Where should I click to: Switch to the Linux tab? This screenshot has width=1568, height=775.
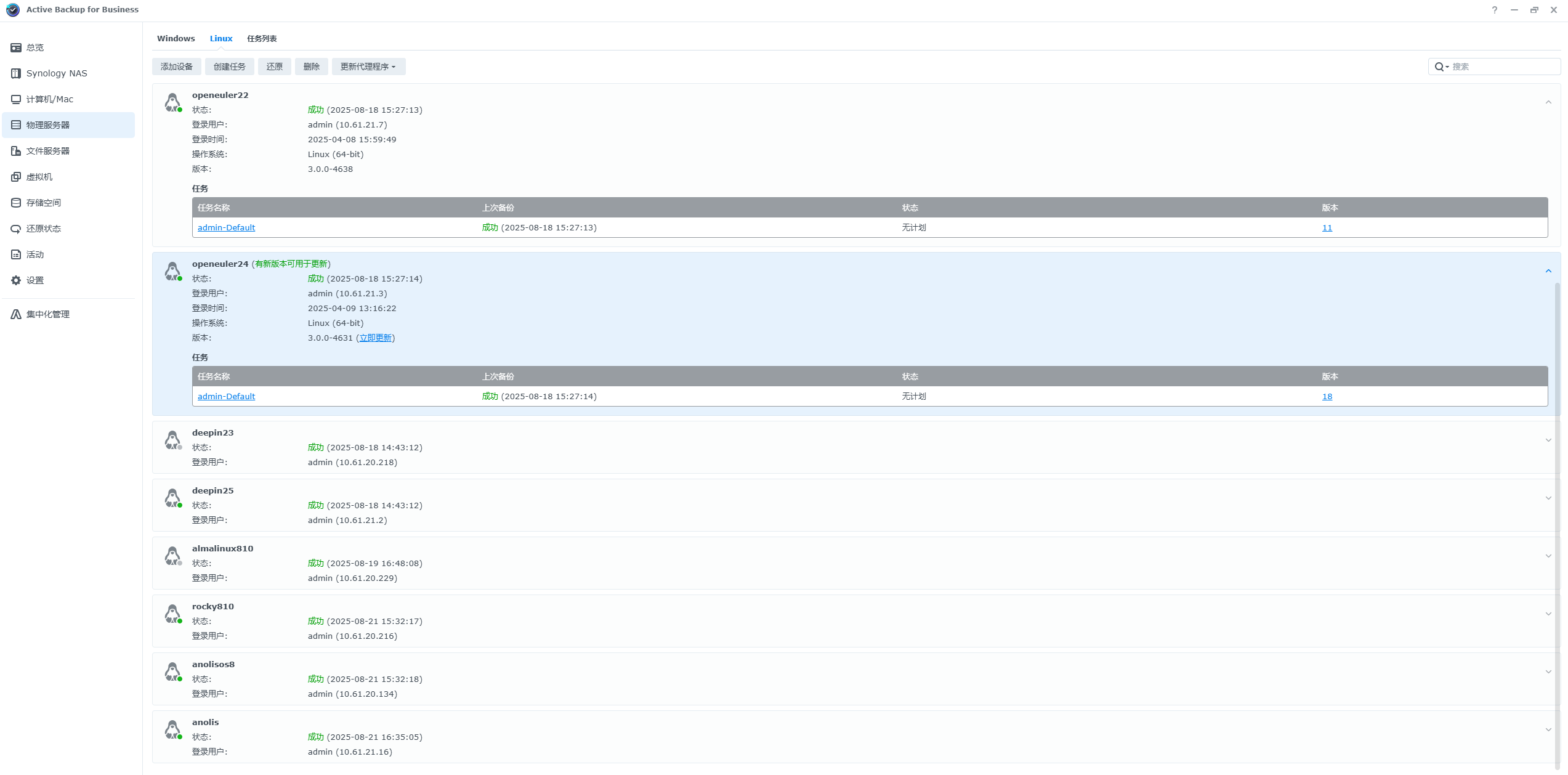[221, 38]
